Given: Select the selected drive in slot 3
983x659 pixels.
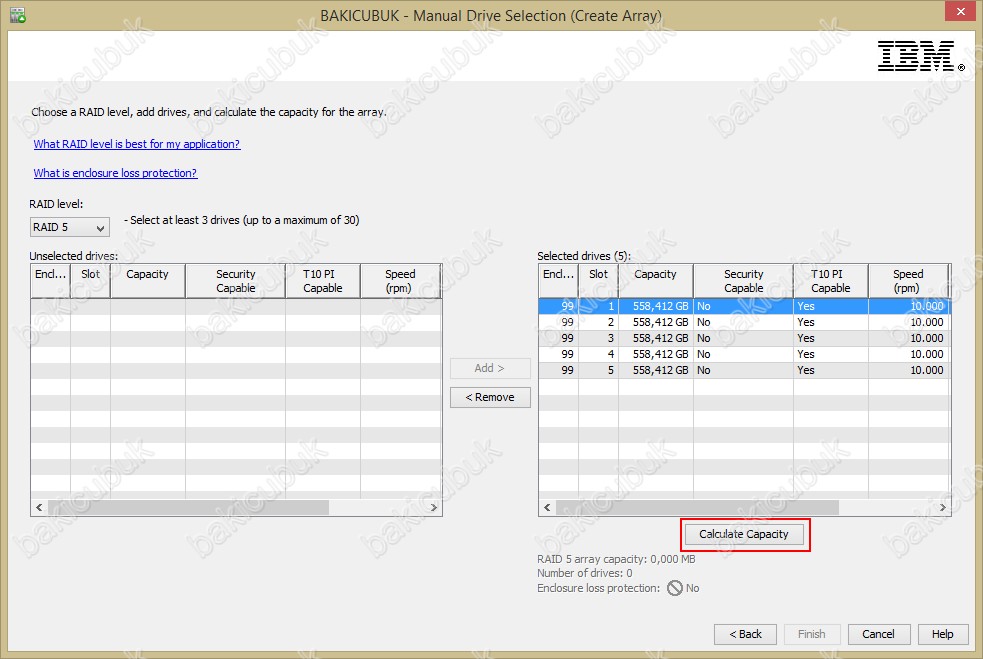Looking at the screenshot, I should [x=744, y=338].
